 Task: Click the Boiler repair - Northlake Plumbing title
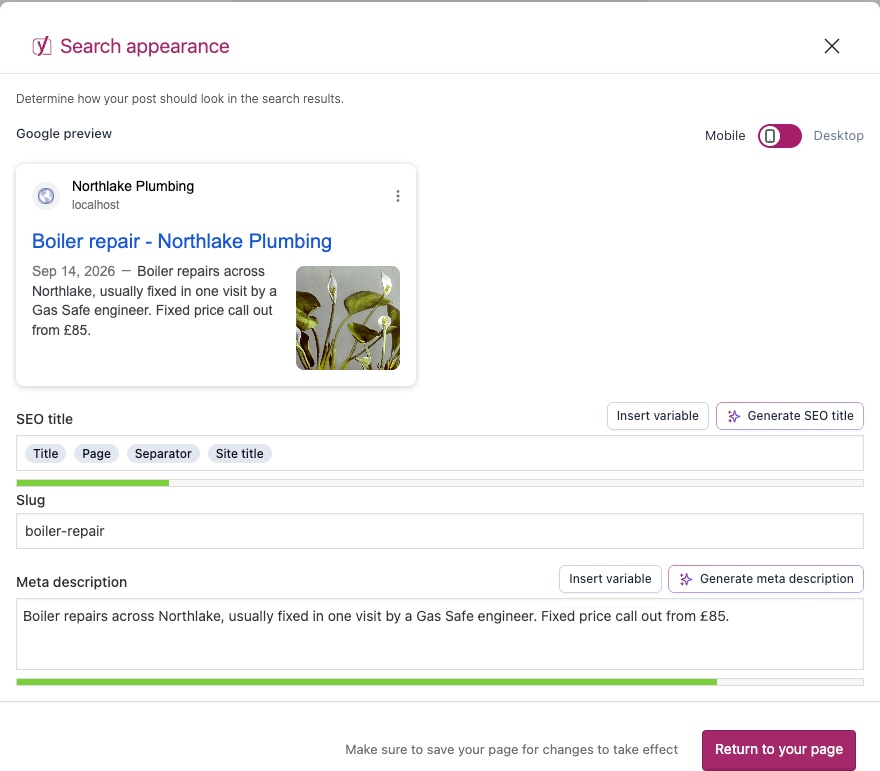(182, 241)
